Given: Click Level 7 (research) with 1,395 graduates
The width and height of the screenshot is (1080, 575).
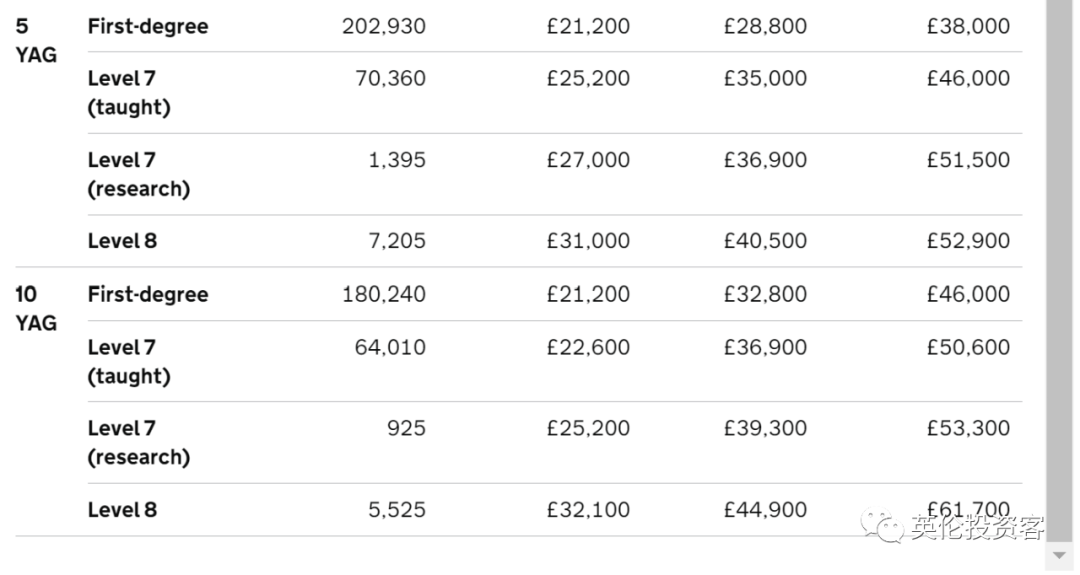Looking at the screenshot, I should pyautogui.click(x=138, y=174).
